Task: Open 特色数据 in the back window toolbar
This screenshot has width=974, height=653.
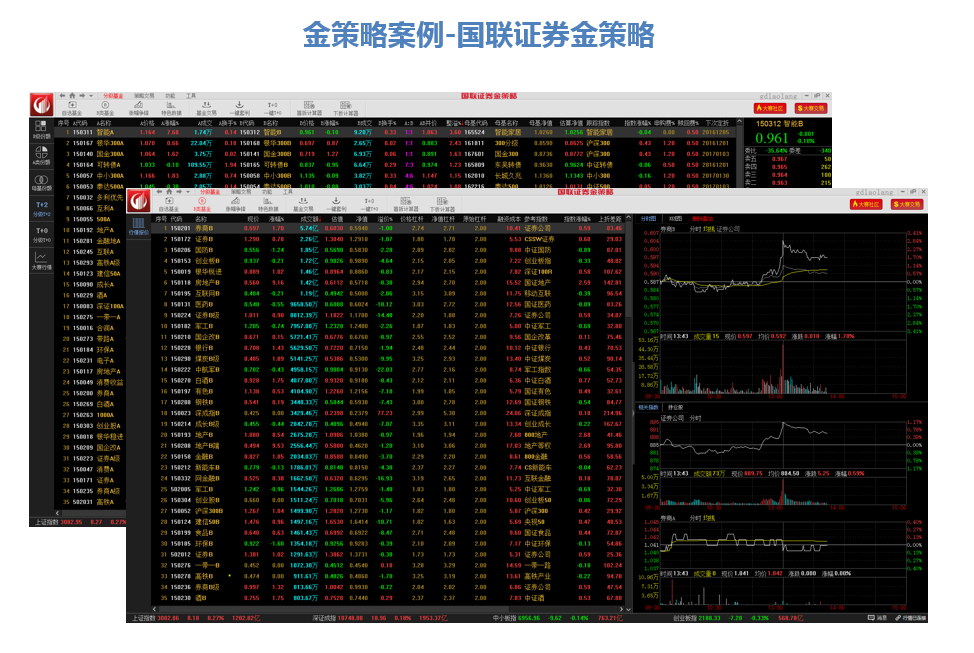Action: point(171,108)
